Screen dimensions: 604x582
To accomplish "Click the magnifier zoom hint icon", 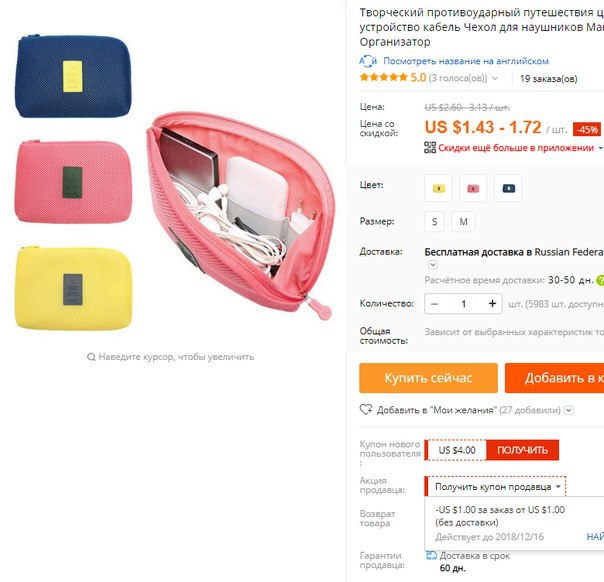I will [x=91, y=357].
